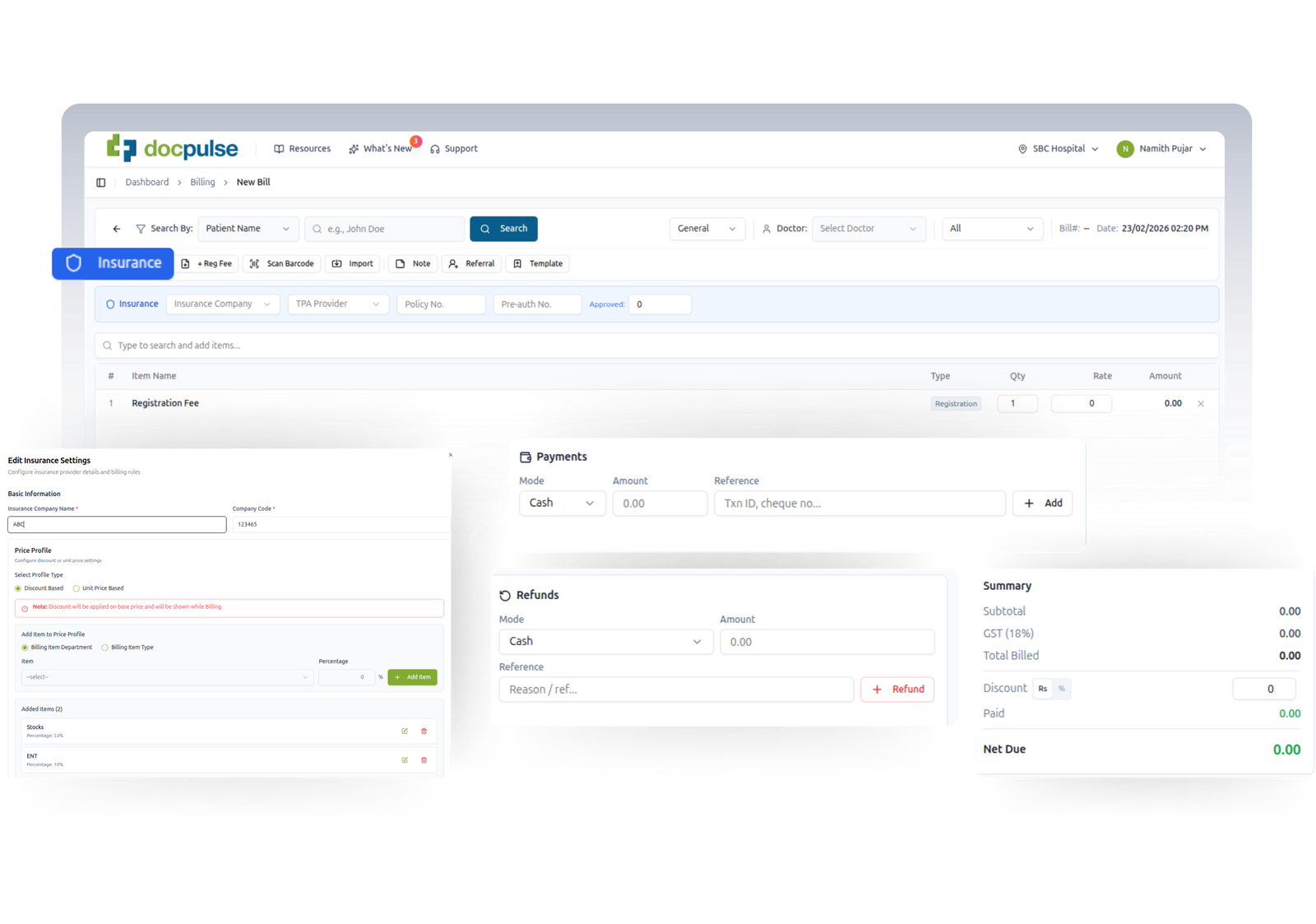Select Discount Based profile type
This screenshot has width=1316, height=924.
17,587
